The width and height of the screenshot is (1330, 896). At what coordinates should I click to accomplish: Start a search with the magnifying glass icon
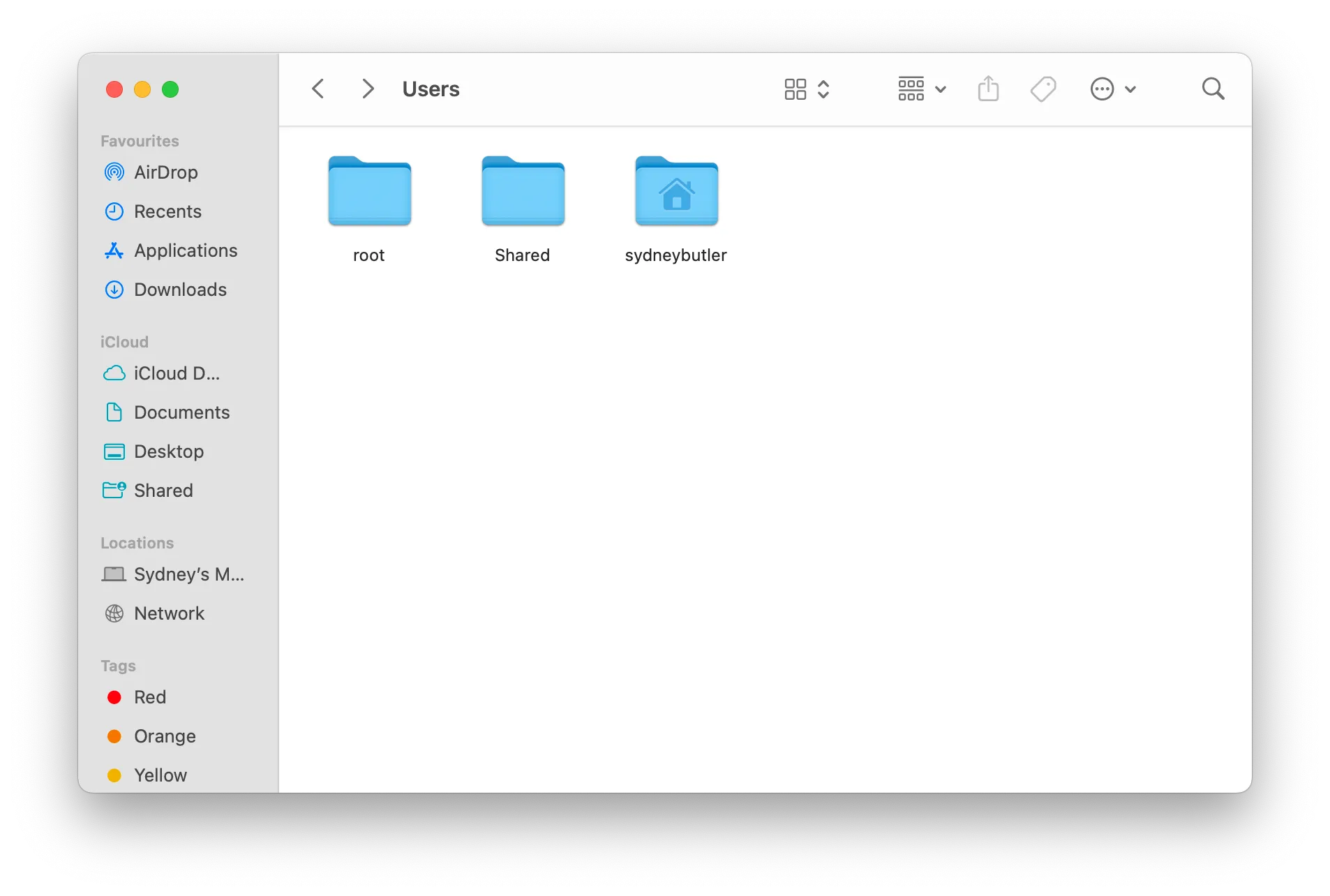[x=1213, y=89]
